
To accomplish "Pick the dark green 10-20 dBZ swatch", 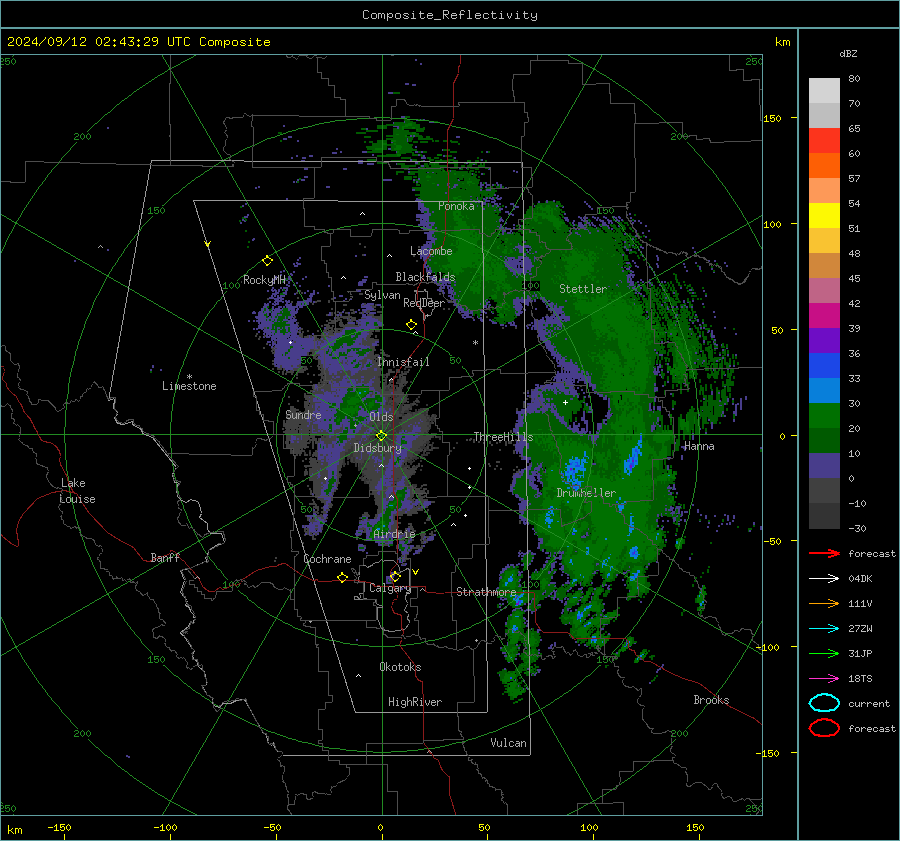I will [824, 440].
